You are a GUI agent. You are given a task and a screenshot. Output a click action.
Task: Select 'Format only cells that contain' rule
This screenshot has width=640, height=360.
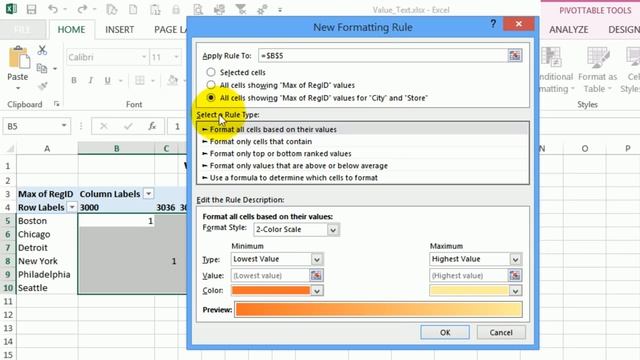pos(362,142)
